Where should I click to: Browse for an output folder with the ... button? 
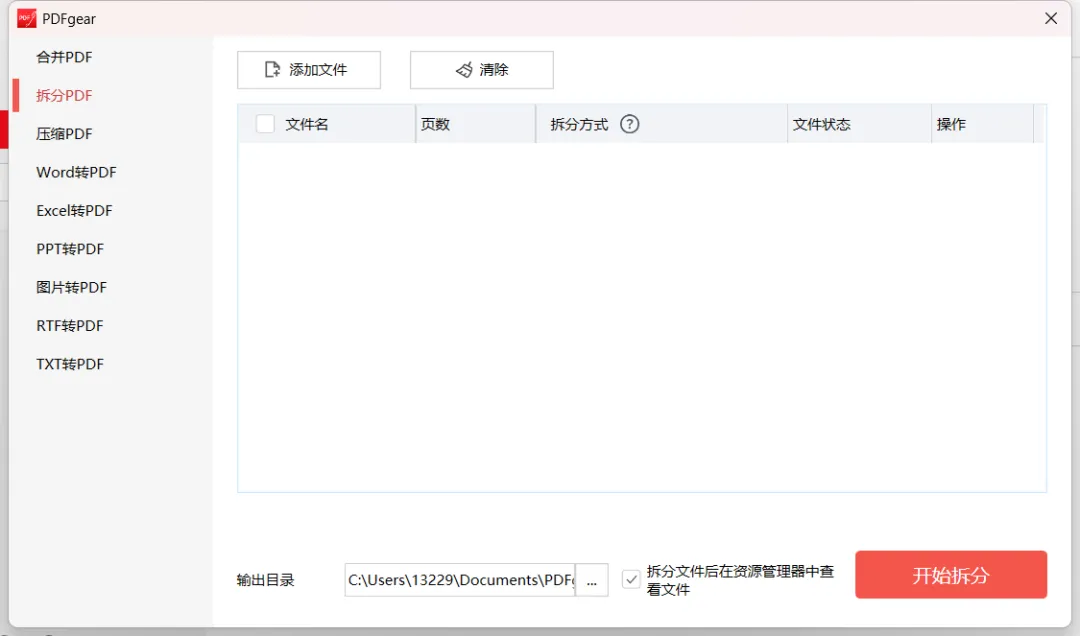[x=592, y=580]
